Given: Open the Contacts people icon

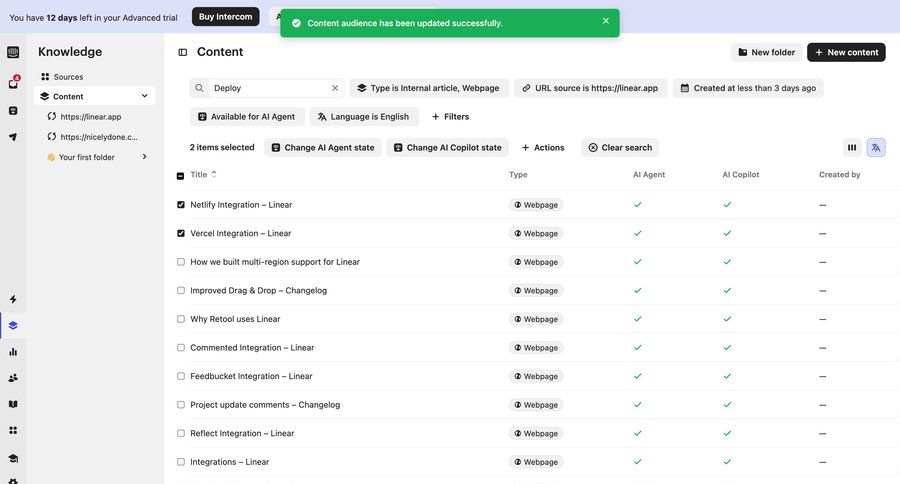Looking at the screenshot, I should coord(13,378).
